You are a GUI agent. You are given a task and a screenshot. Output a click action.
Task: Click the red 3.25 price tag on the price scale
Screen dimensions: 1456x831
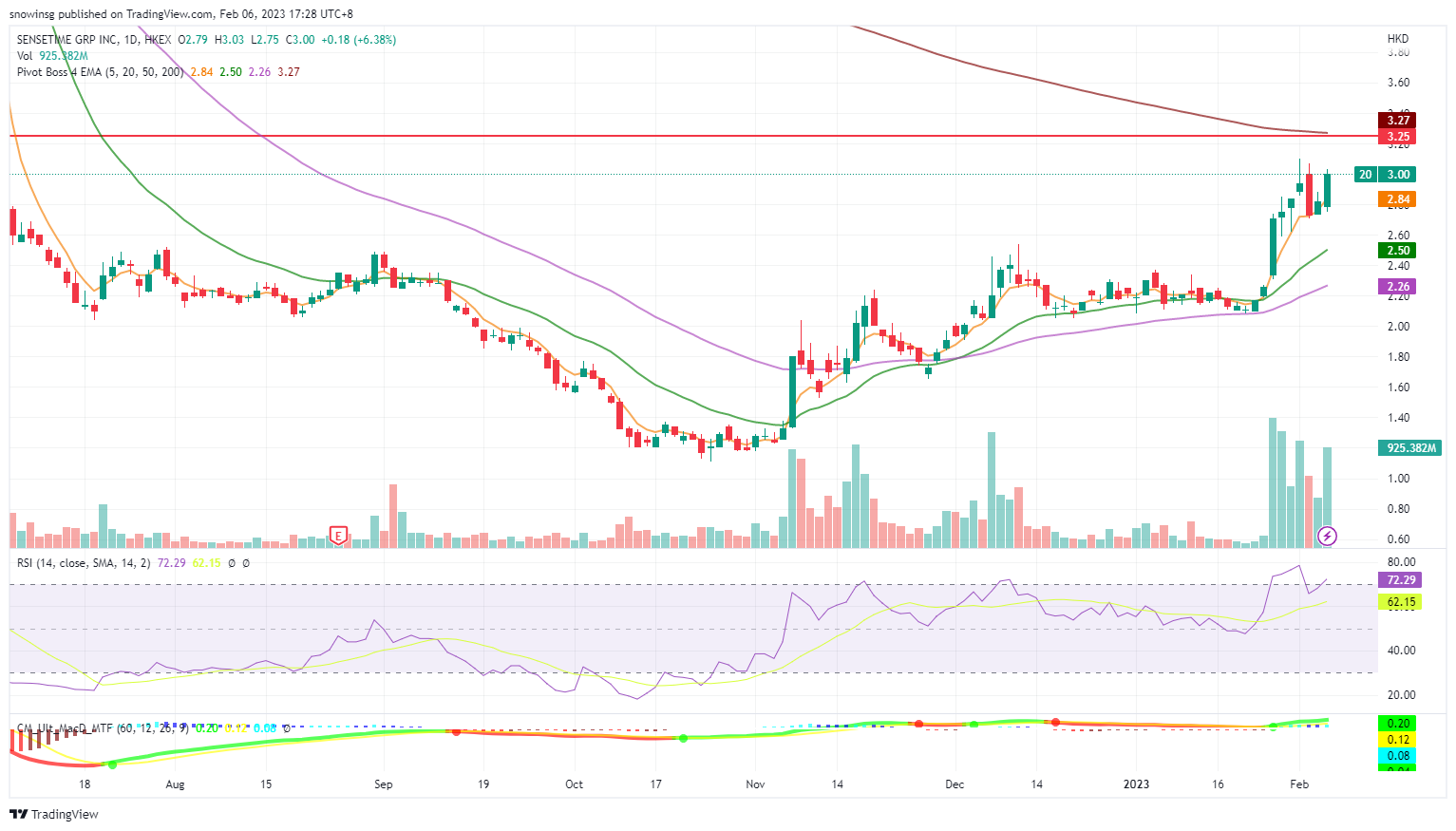pos(1398,137)
